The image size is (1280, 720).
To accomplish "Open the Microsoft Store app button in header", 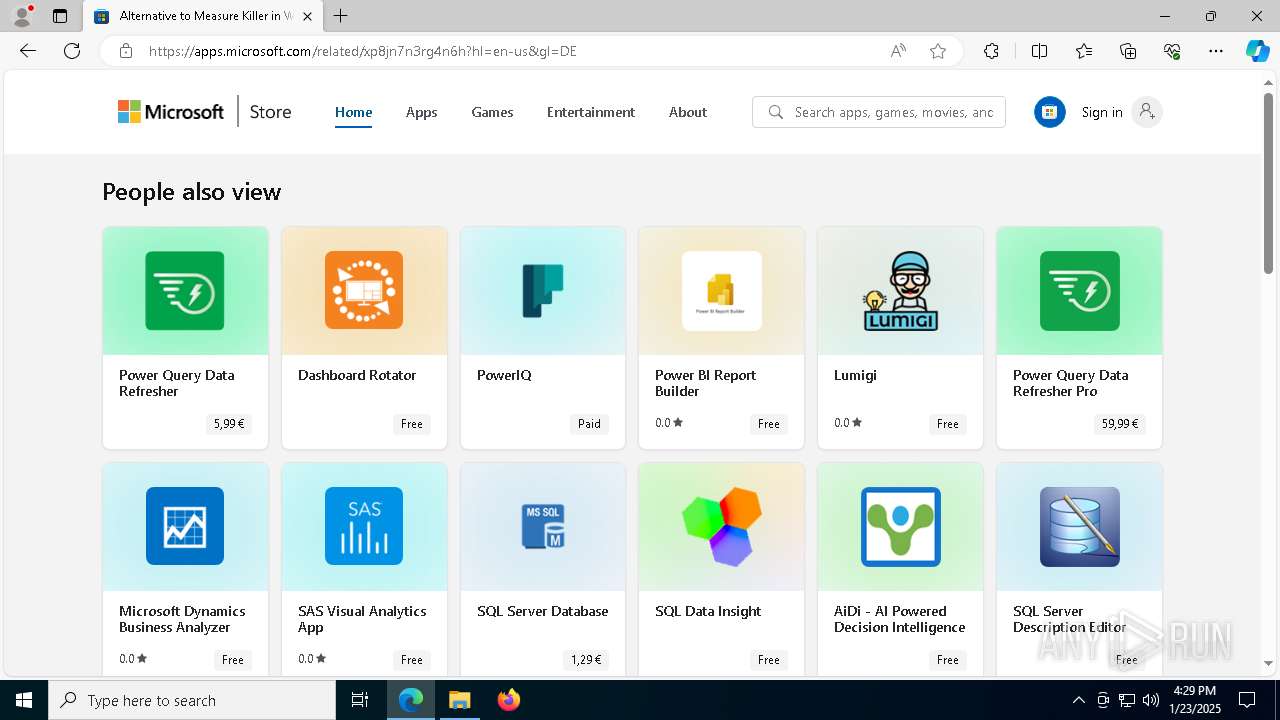I will click(x=1049, y=112).
